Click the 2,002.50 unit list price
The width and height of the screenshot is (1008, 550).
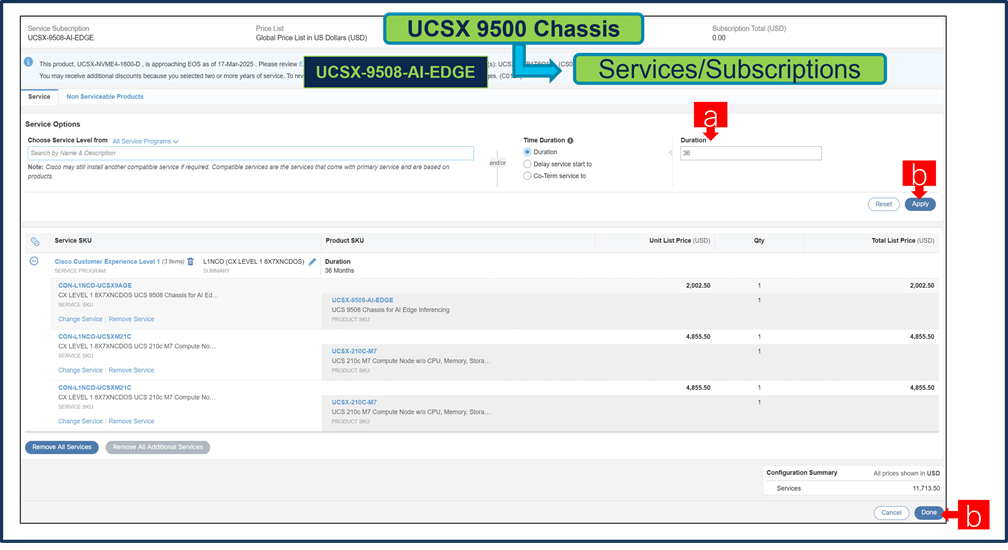698,285
